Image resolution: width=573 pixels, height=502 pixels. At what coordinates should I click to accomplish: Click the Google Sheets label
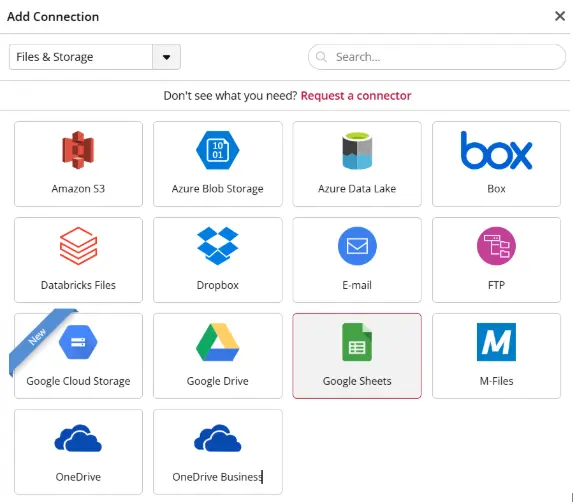(357, 381)
